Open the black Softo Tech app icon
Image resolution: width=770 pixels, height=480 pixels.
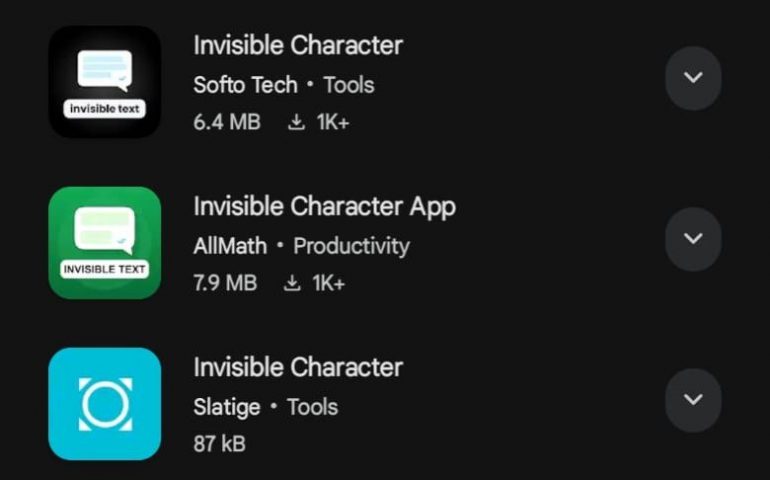coord(105,82)
